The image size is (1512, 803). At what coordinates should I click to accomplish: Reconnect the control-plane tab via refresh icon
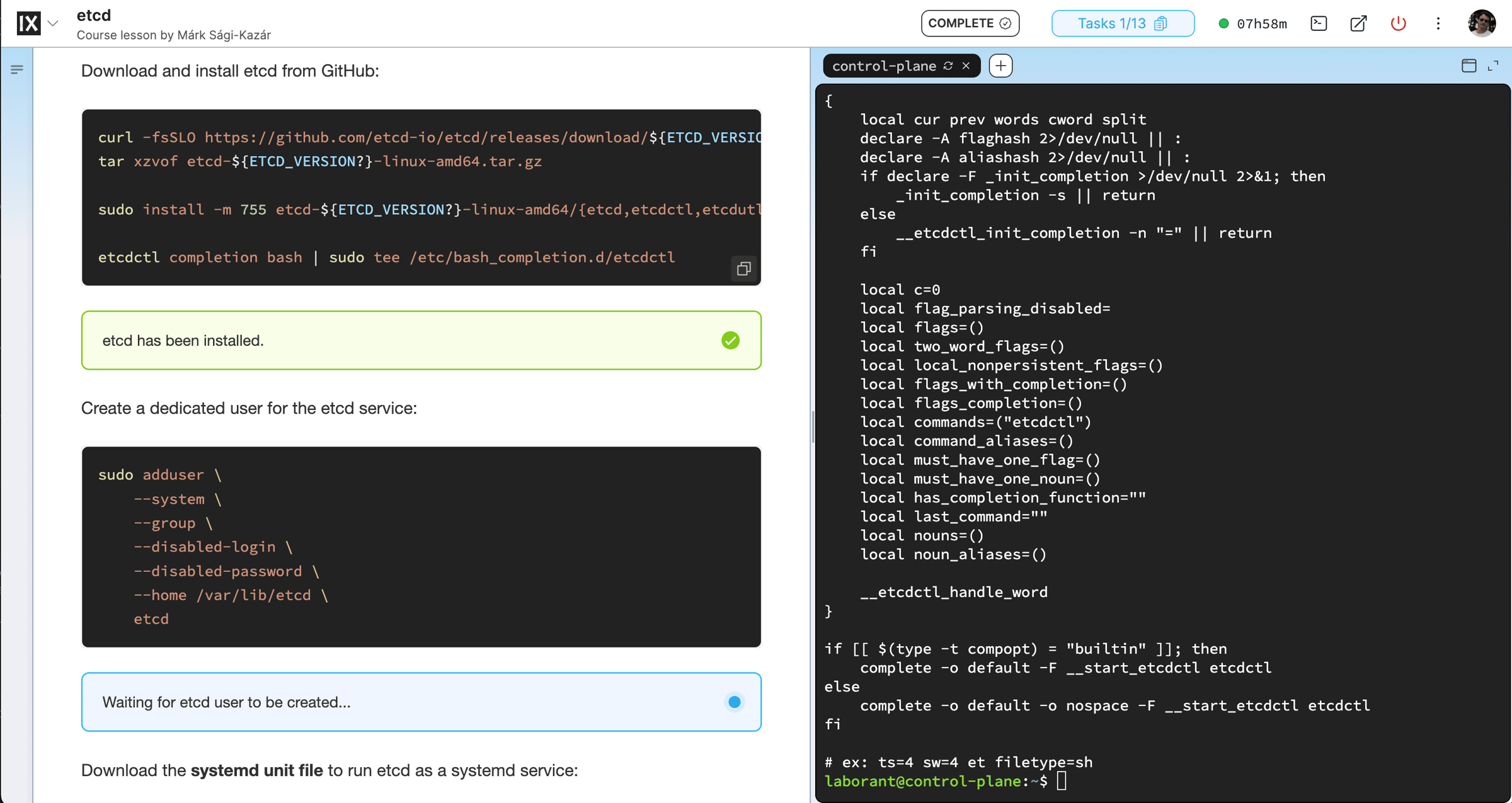coord(948,66)
